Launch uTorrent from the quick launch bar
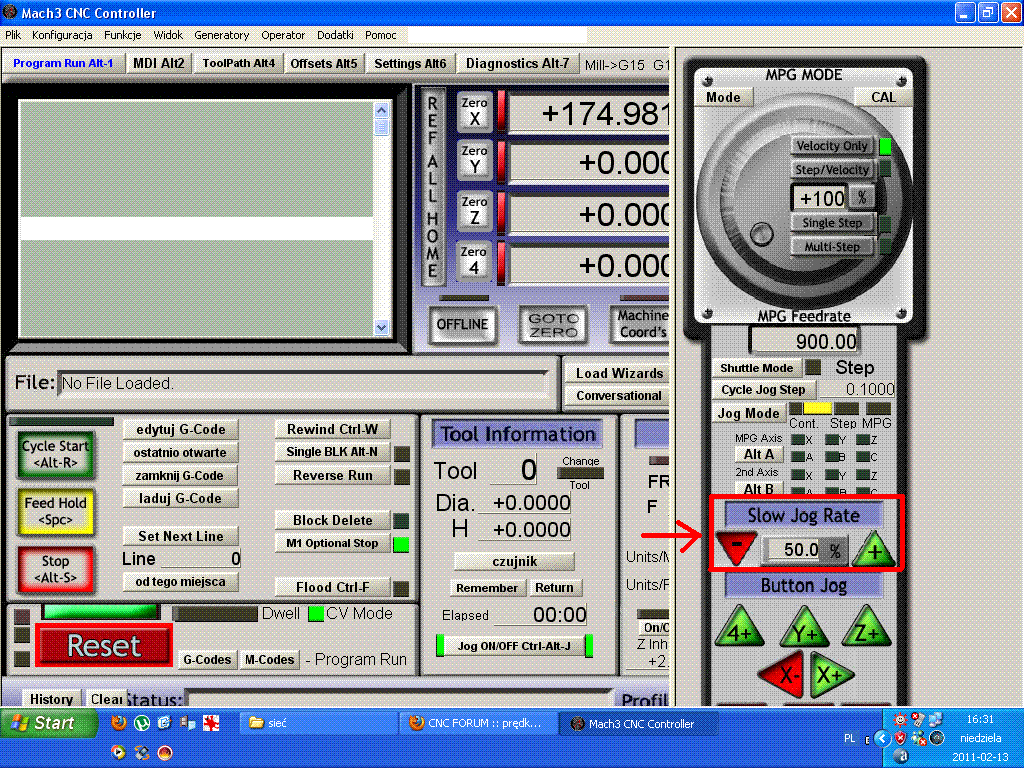 click(x=141, y=723)
